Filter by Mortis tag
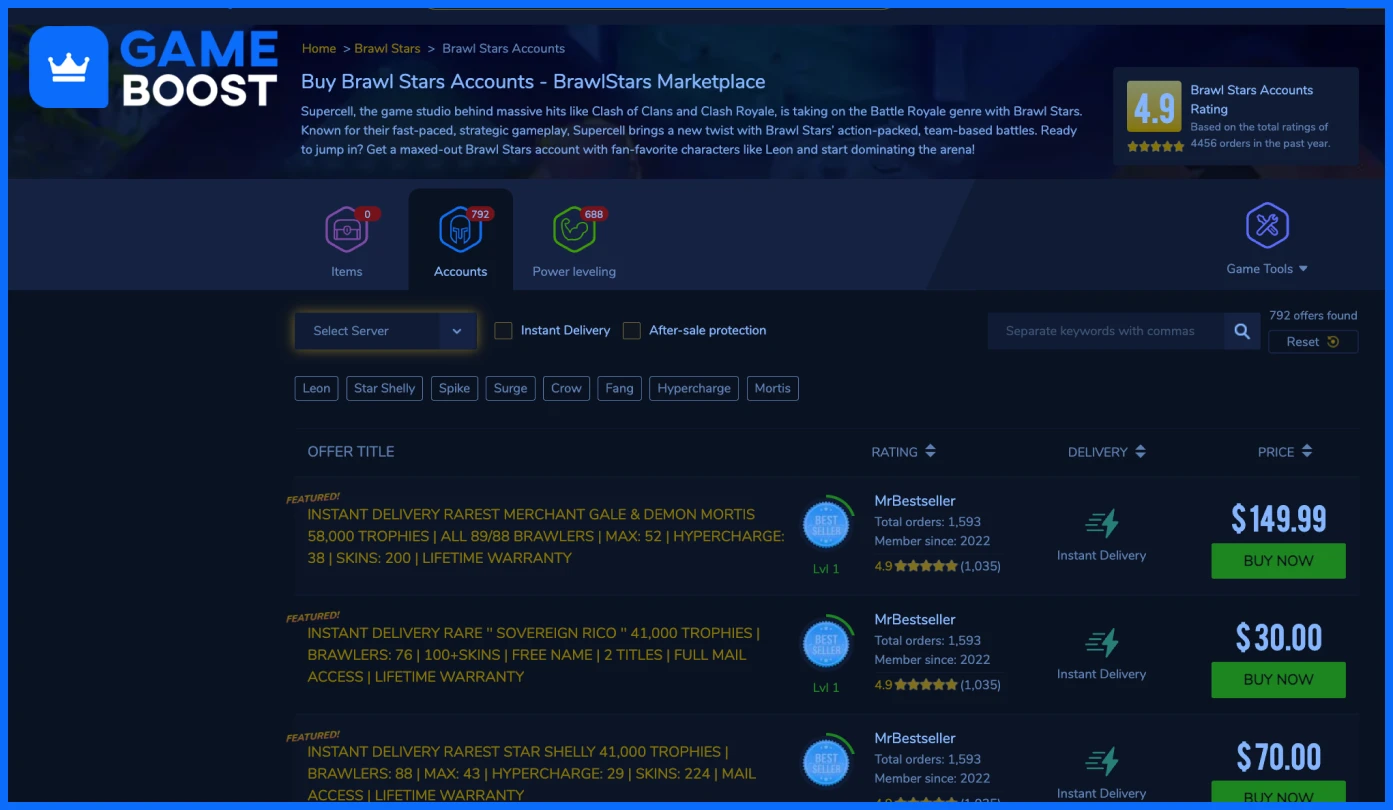 (772, 388)
